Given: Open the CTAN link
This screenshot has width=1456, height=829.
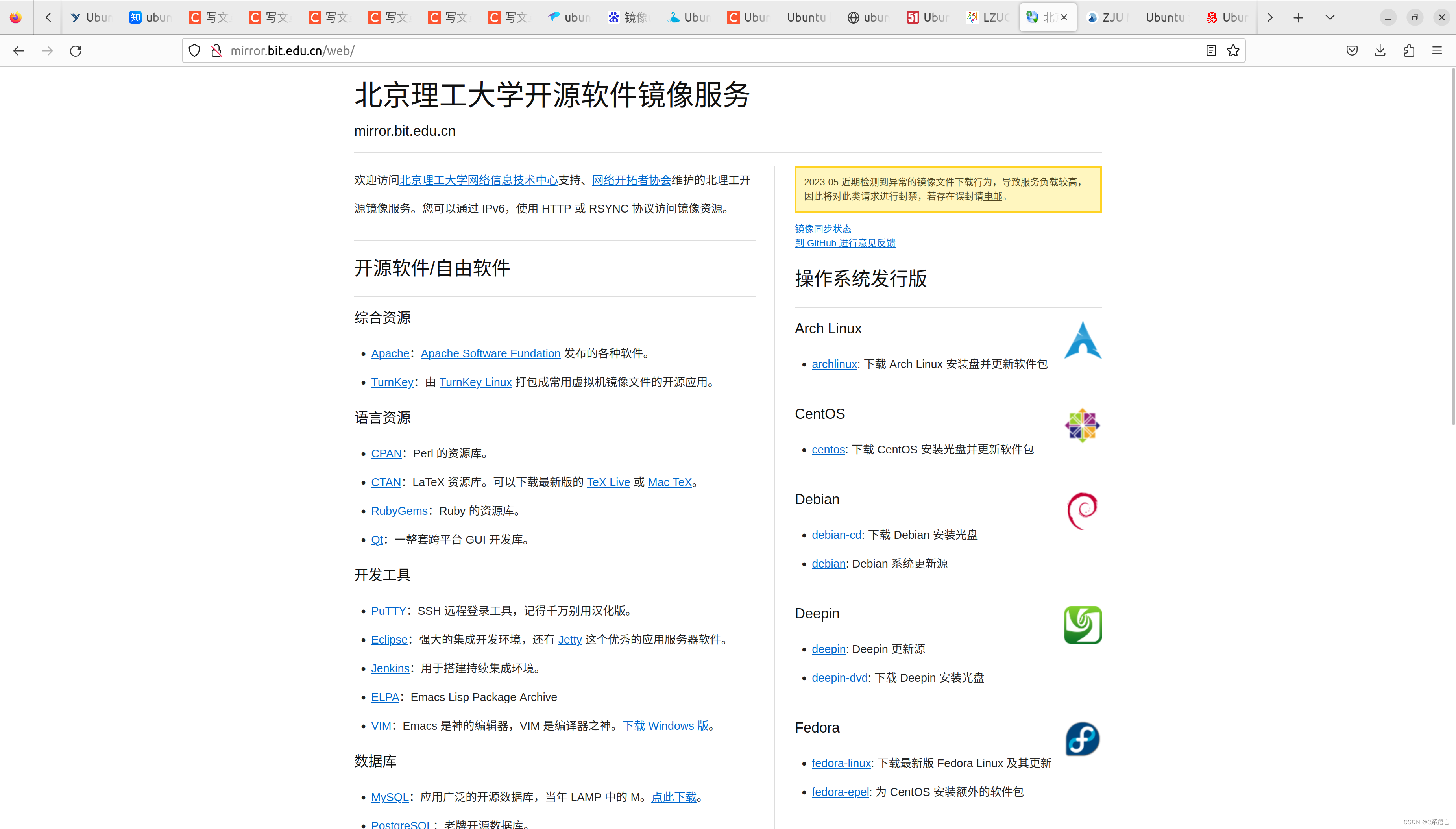Looking at the screenshot, I should 386,482.
